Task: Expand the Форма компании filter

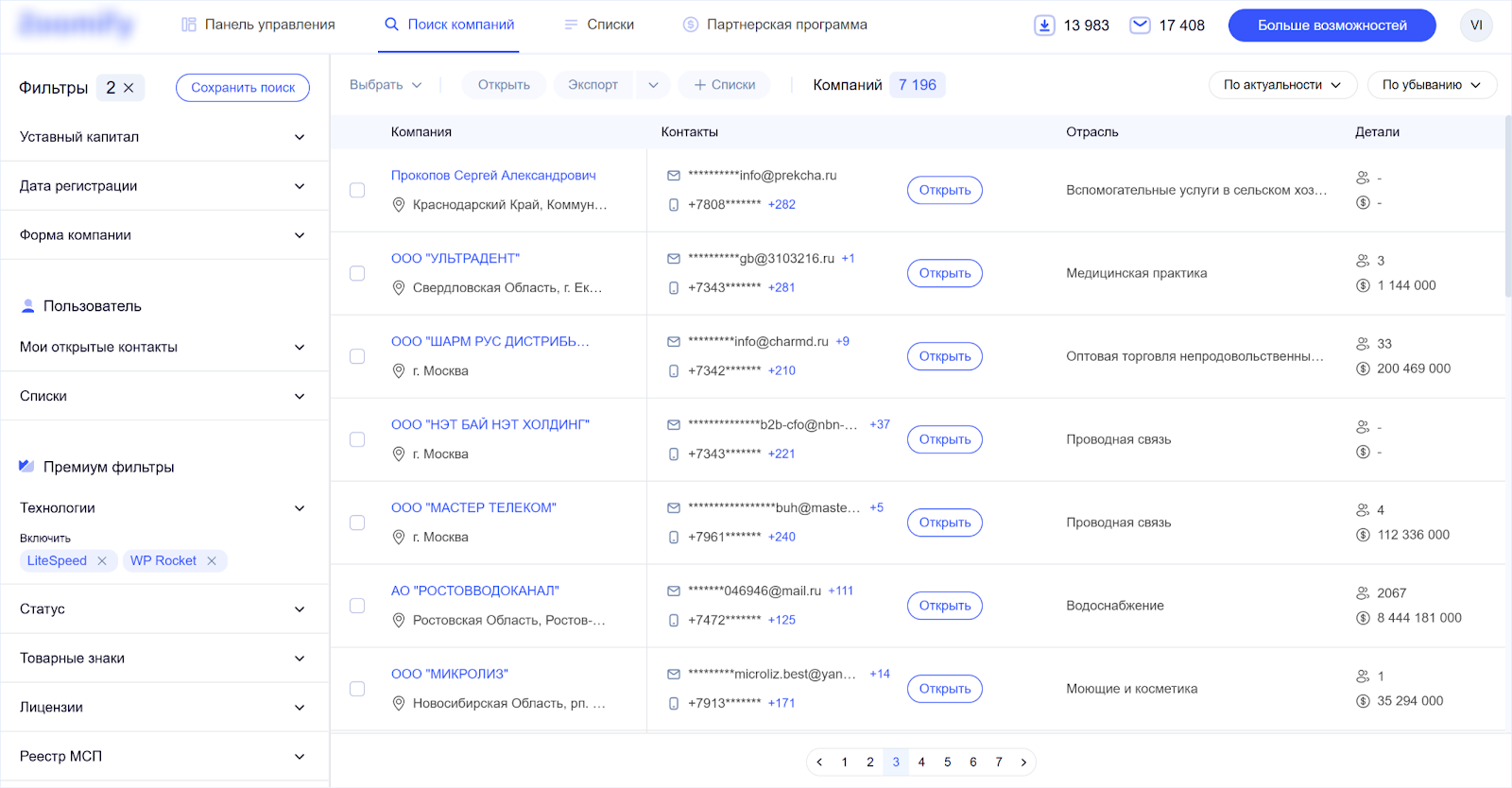Action: (x=163, y=235)
